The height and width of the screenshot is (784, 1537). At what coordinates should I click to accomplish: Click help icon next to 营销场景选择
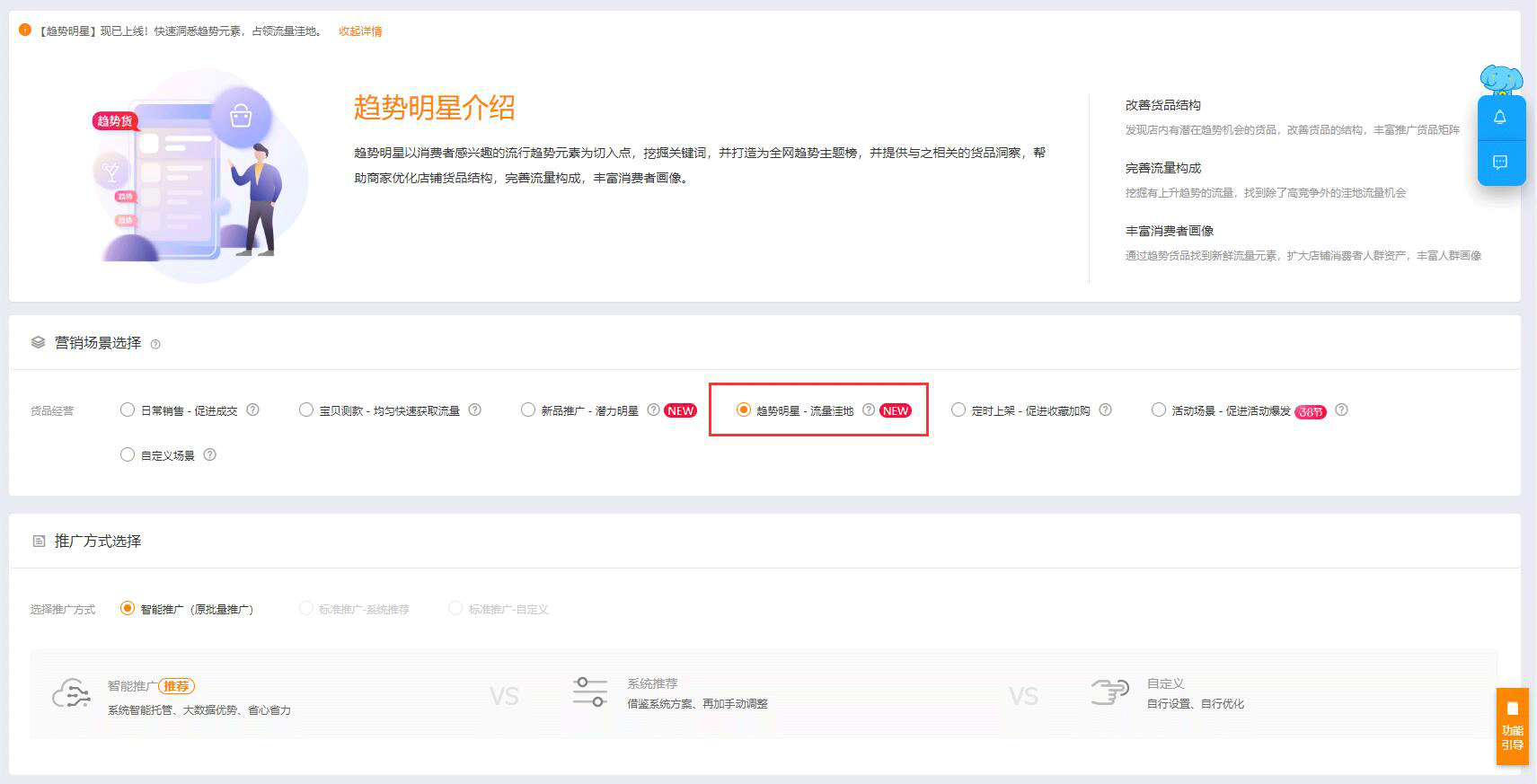(155, 344)
